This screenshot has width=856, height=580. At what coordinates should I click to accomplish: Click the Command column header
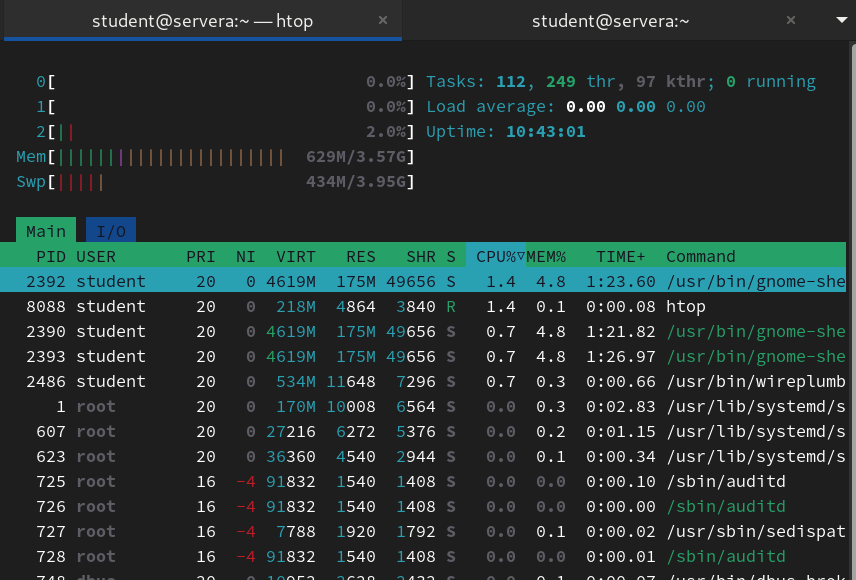tap(700, 256)
